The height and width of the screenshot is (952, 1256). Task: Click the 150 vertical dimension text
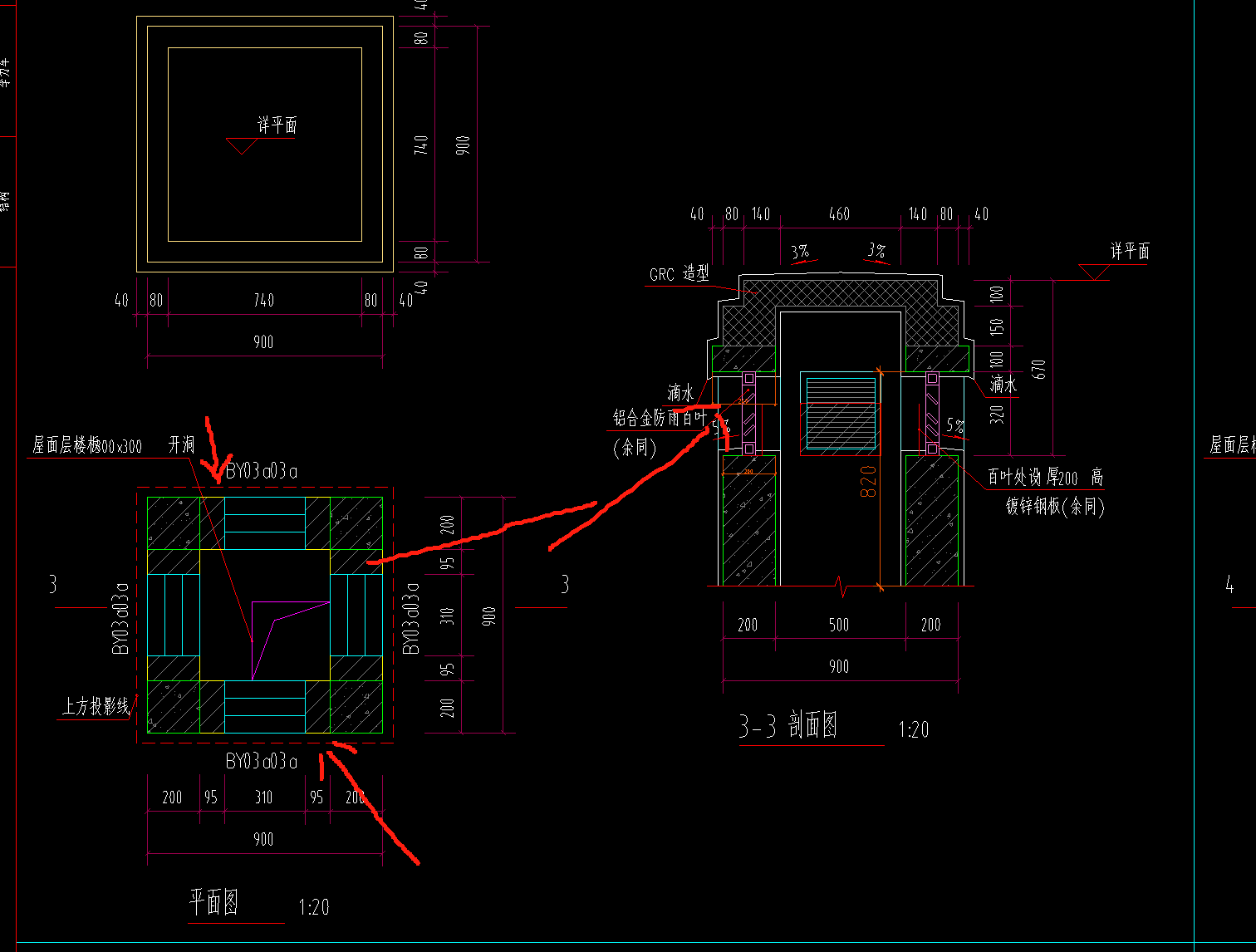coord(998,326)
